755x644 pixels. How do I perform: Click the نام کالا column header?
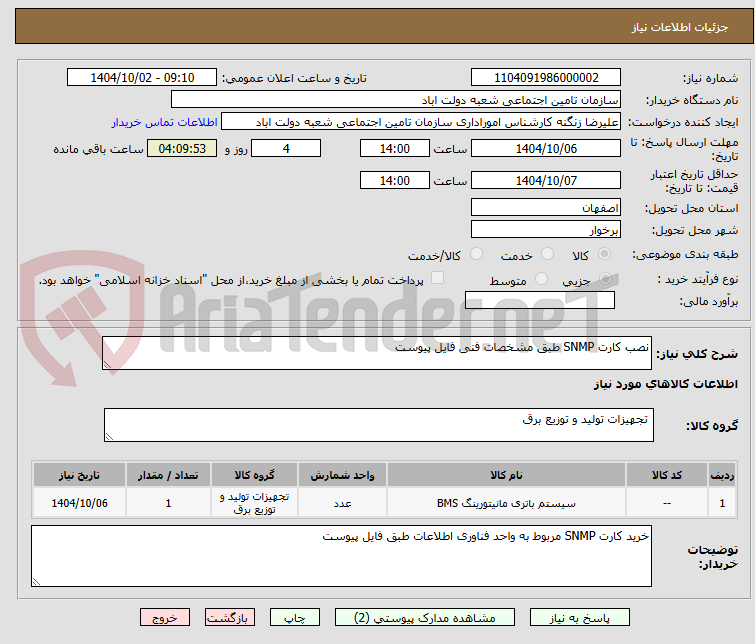pyautogui.click(x=506, y=475)
